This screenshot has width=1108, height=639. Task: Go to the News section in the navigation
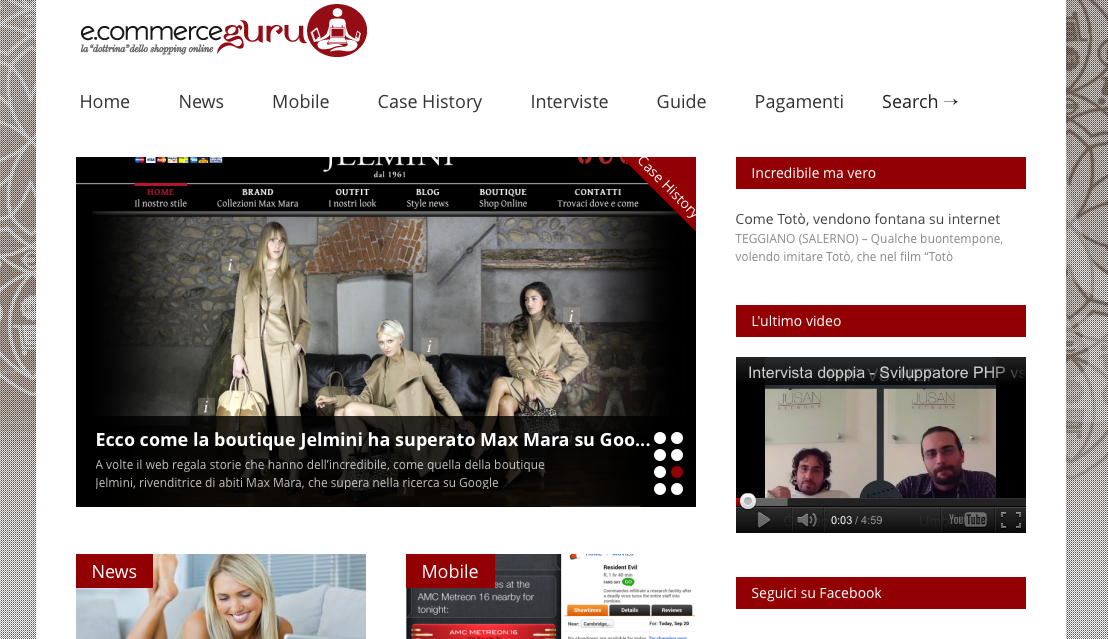point(201,102)
